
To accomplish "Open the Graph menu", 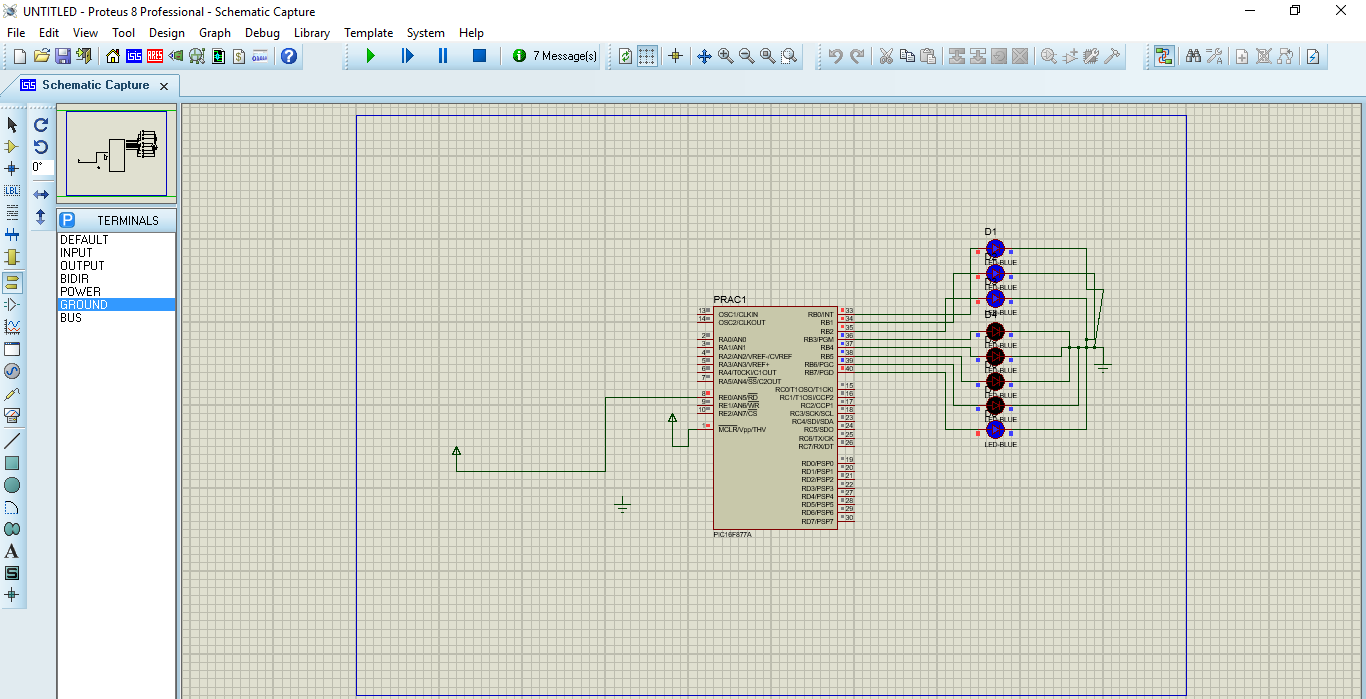I will pos(215,33).
